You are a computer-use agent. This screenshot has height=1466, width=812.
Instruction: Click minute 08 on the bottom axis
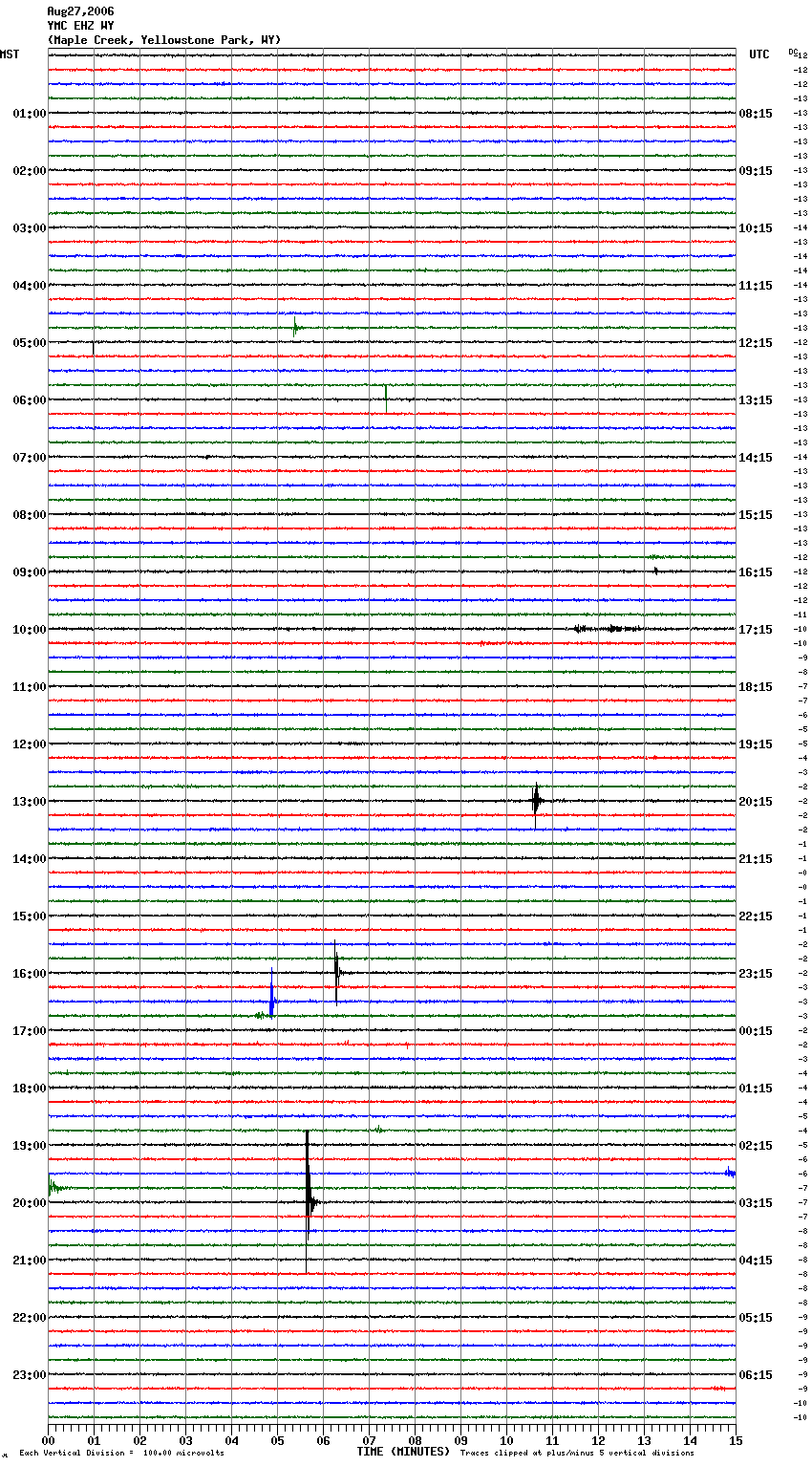415,1440
